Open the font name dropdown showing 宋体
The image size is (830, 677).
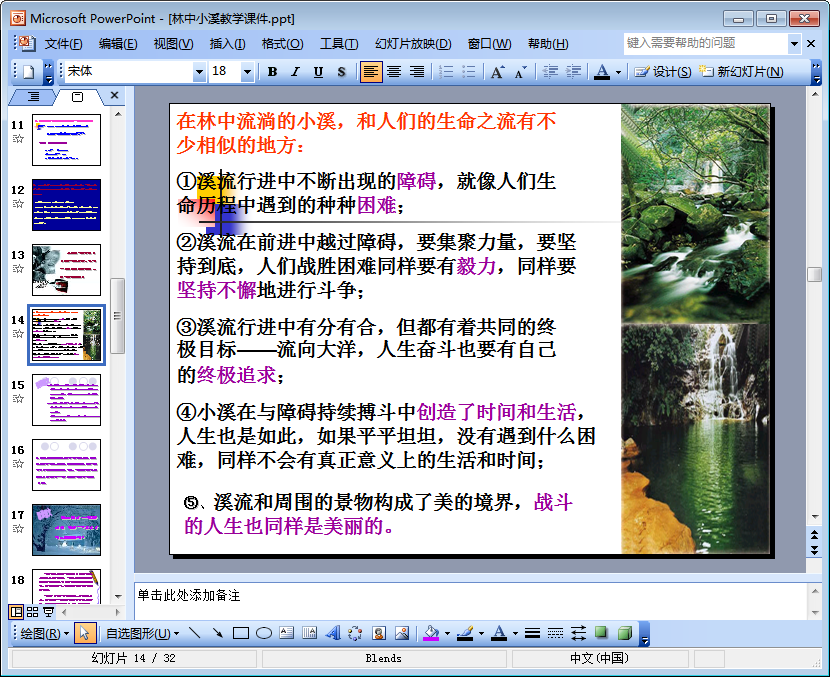tap(199, 71)
